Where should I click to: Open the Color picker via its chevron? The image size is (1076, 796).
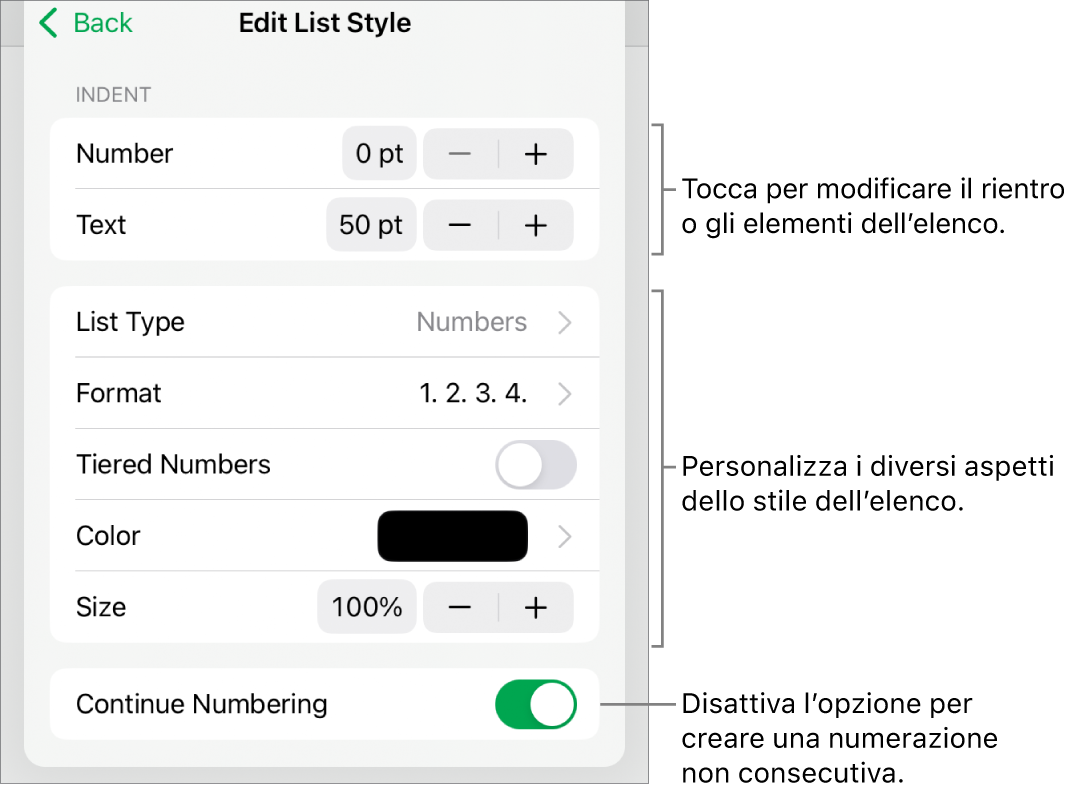coord(565,536)
